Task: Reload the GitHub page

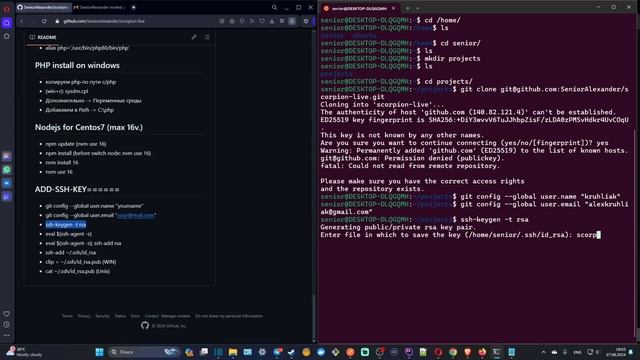Action: click(x=44, y=21)
